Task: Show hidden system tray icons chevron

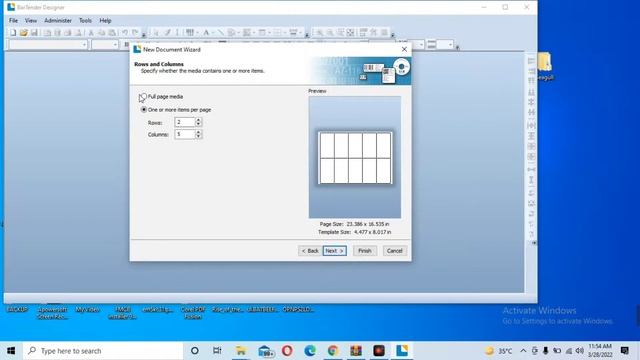Action: click(x=523, y=351)
